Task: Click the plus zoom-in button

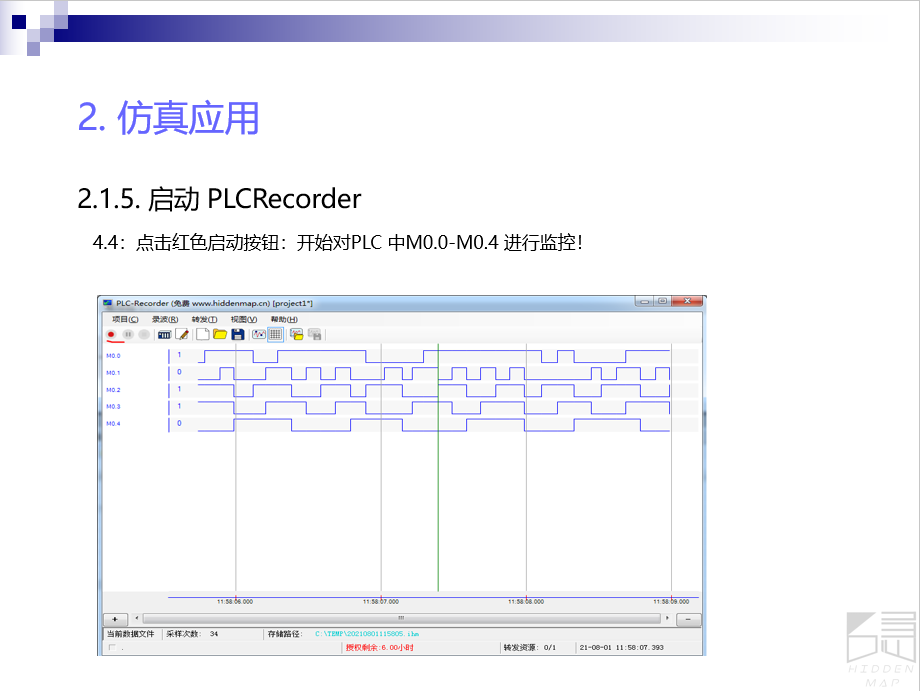Action: coord(115,619)
